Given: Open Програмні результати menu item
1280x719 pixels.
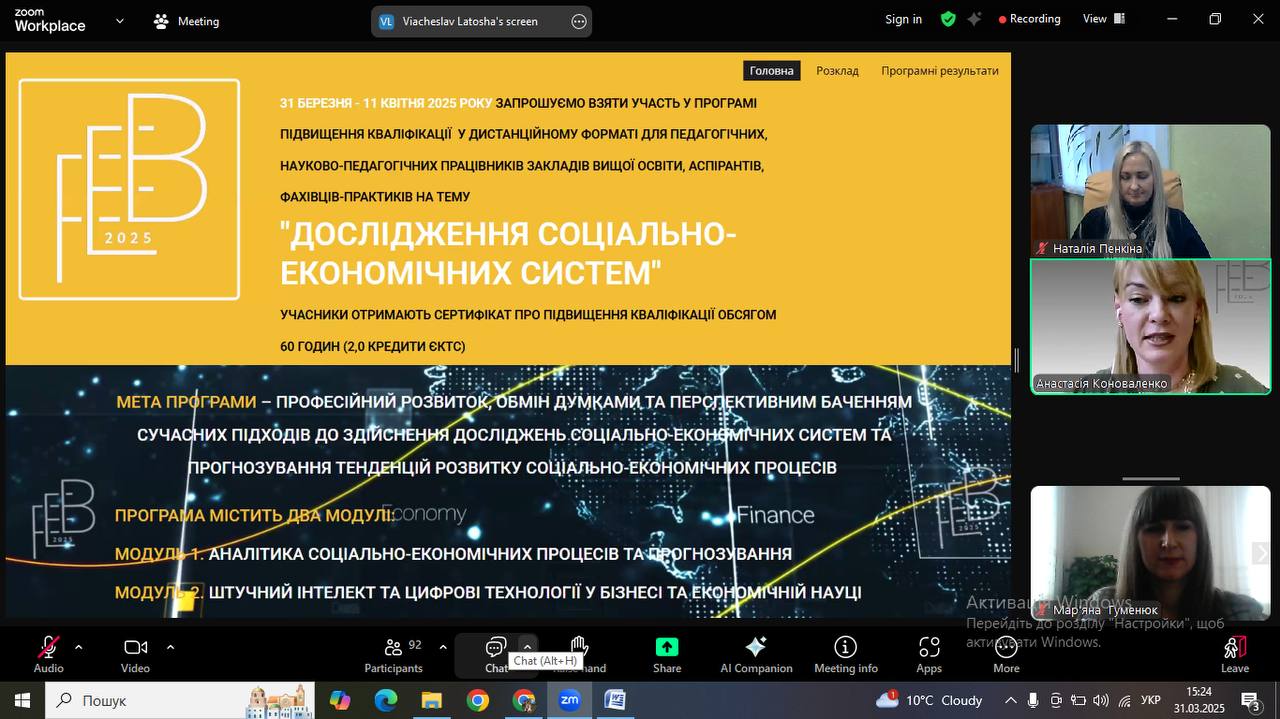Looking at the screenshot, I should pyautogui.click(x=939, y=71).
